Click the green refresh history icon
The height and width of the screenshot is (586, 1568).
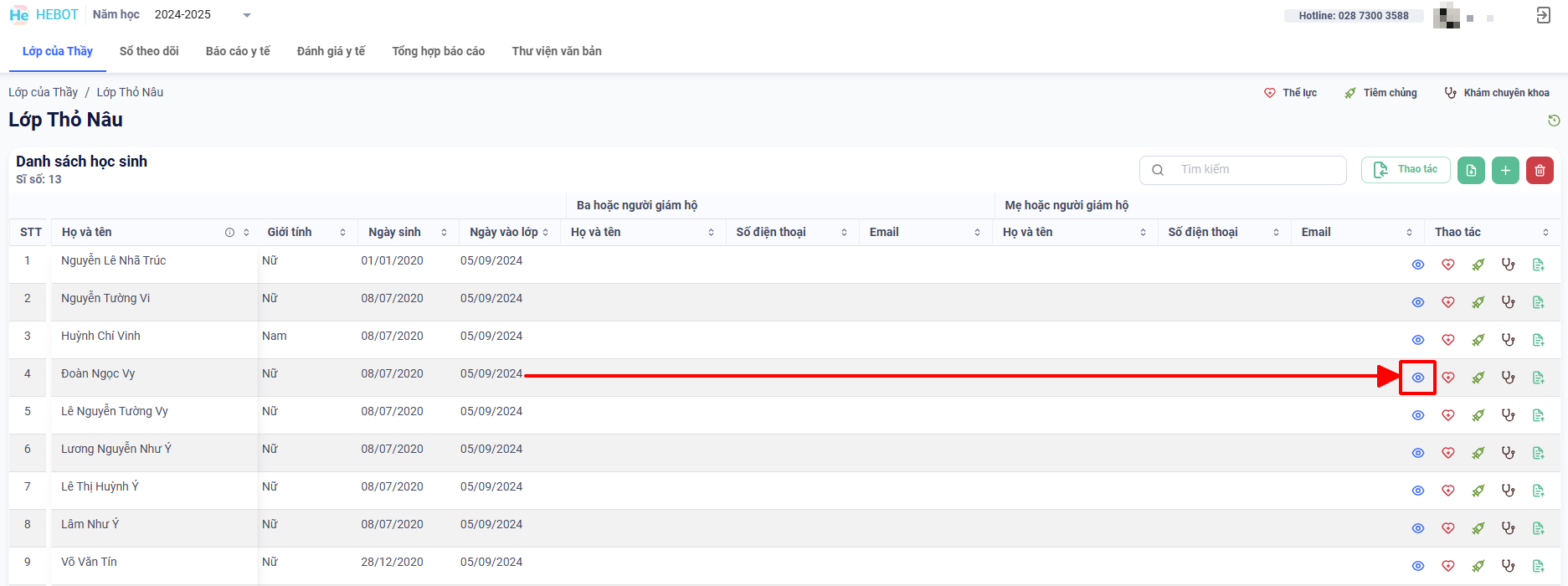pos(1554,121)
